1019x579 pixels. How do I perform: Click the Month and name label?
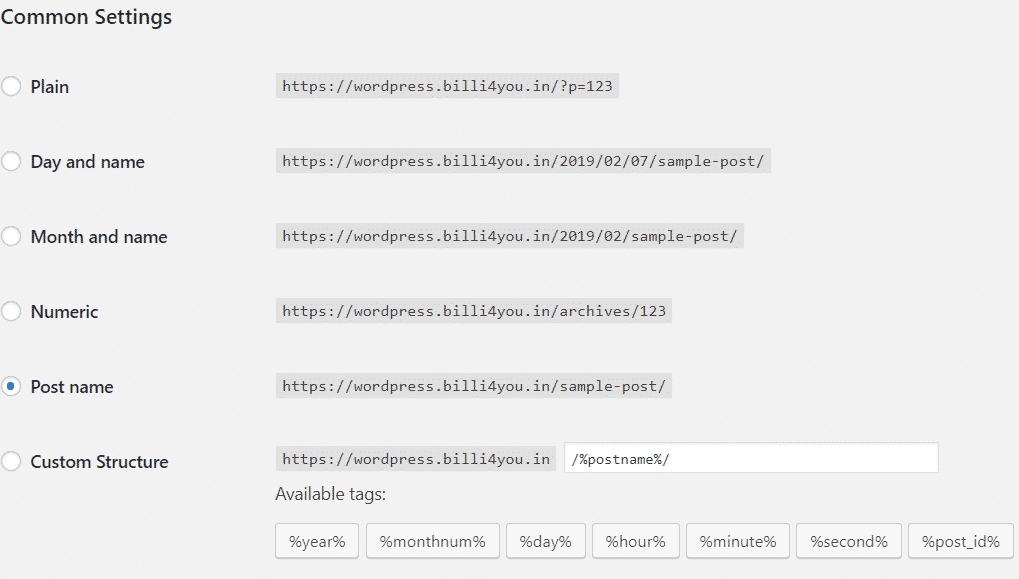click(99, 237)
